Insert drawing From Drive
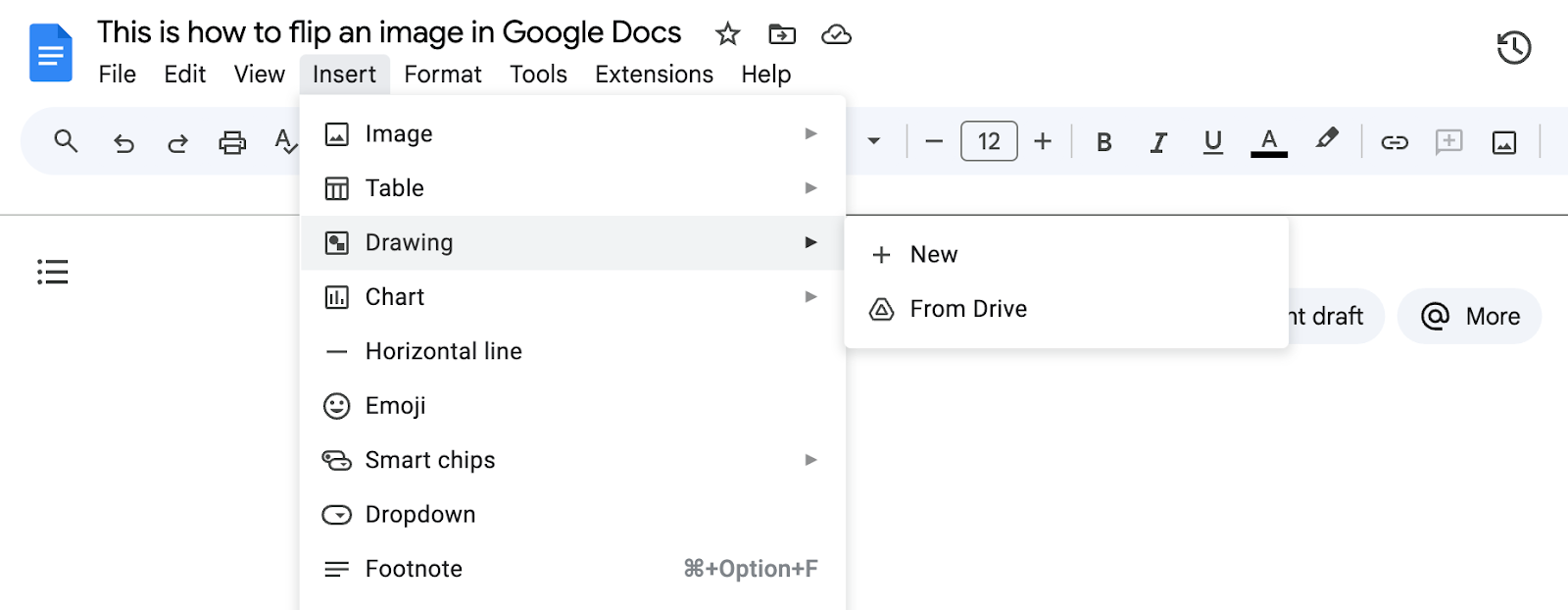This screenshot has width=1568, height=610. tap(1066, 309)
